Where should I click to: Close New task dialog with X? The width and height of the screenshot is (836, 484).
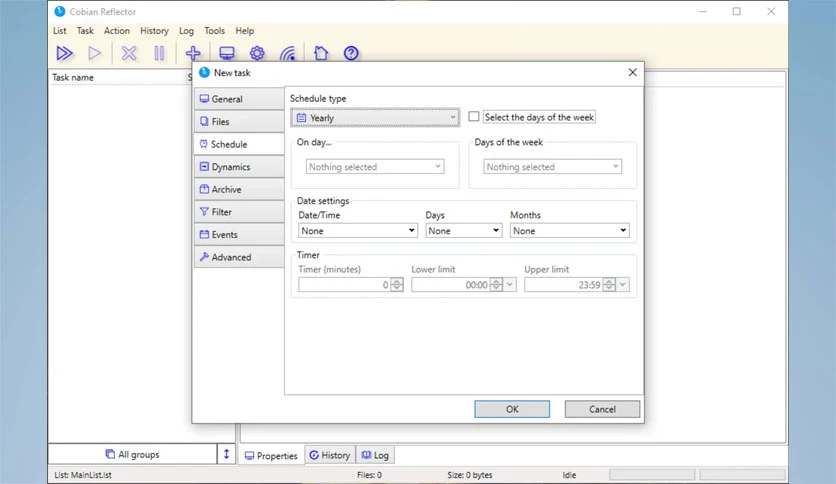[x=632, y=72]
